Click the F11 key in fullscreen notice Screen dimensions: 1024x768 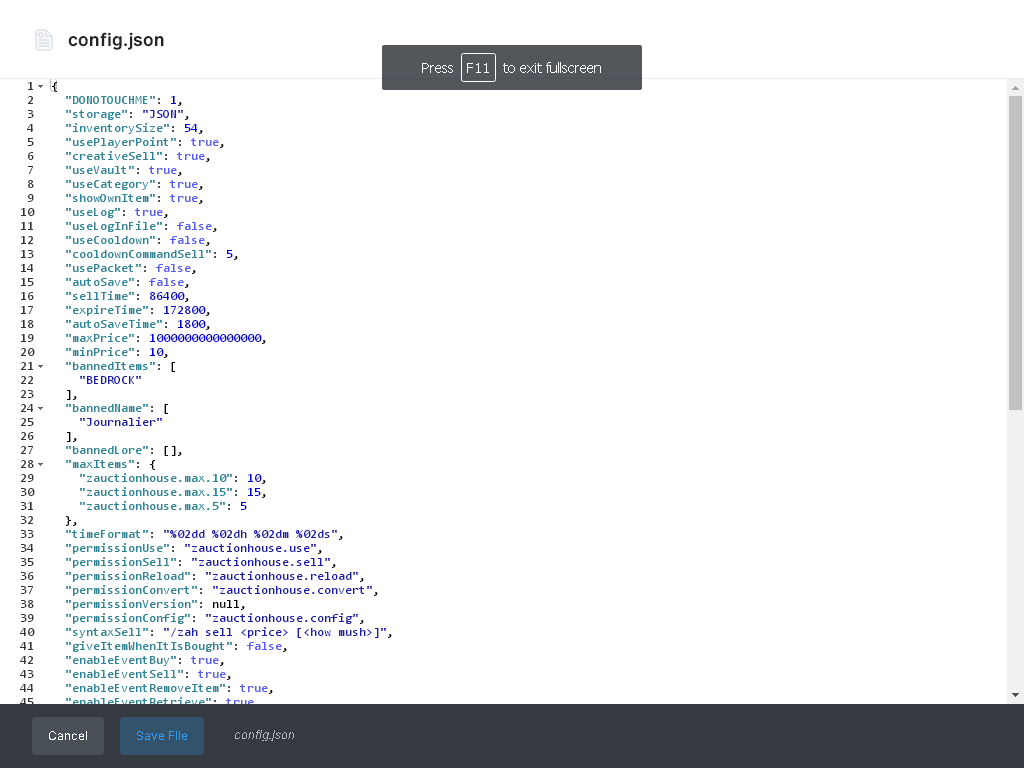pos(478,68)
